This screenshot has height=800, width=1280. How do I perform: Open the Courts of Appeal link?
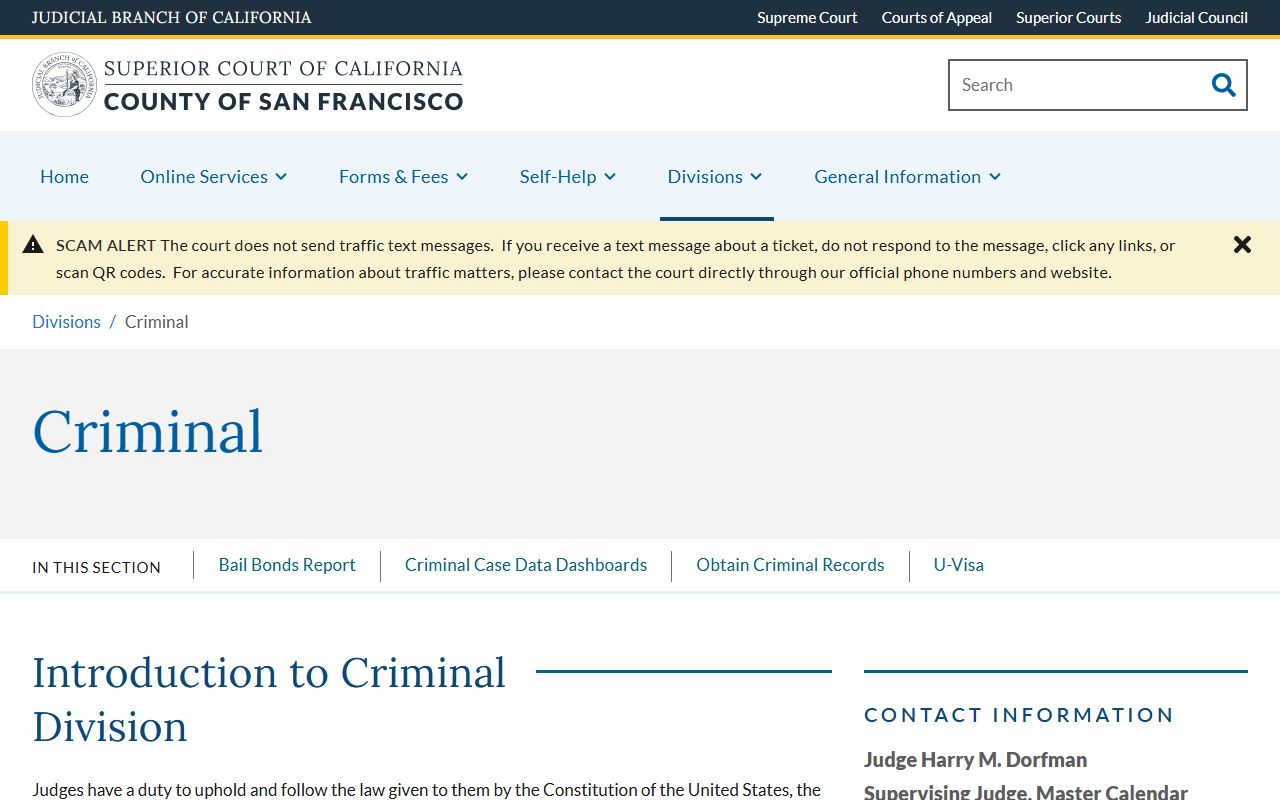click(x=937, y=17)
